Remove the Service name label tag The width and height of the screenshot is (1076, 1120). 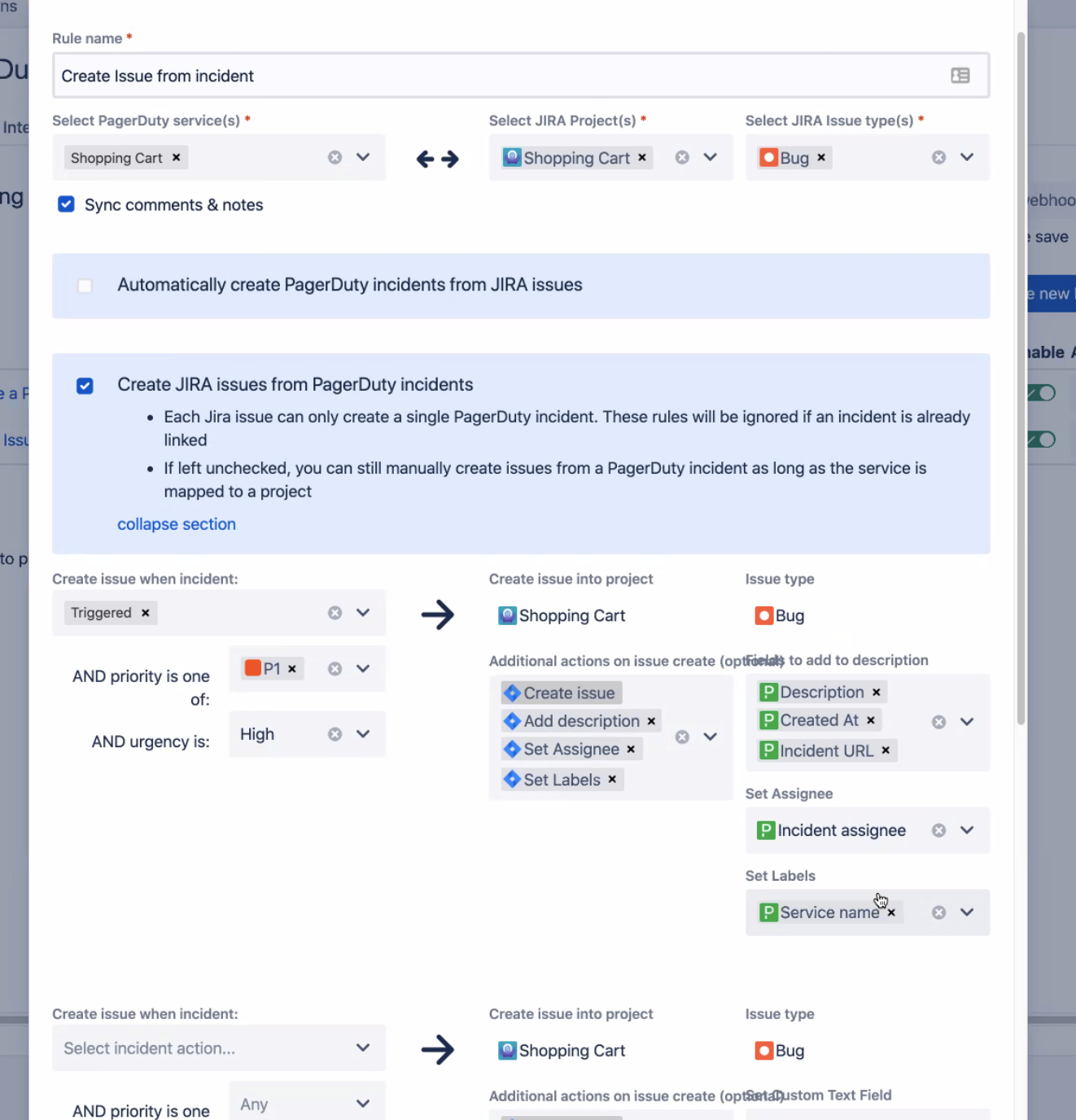tap(891, 913)
